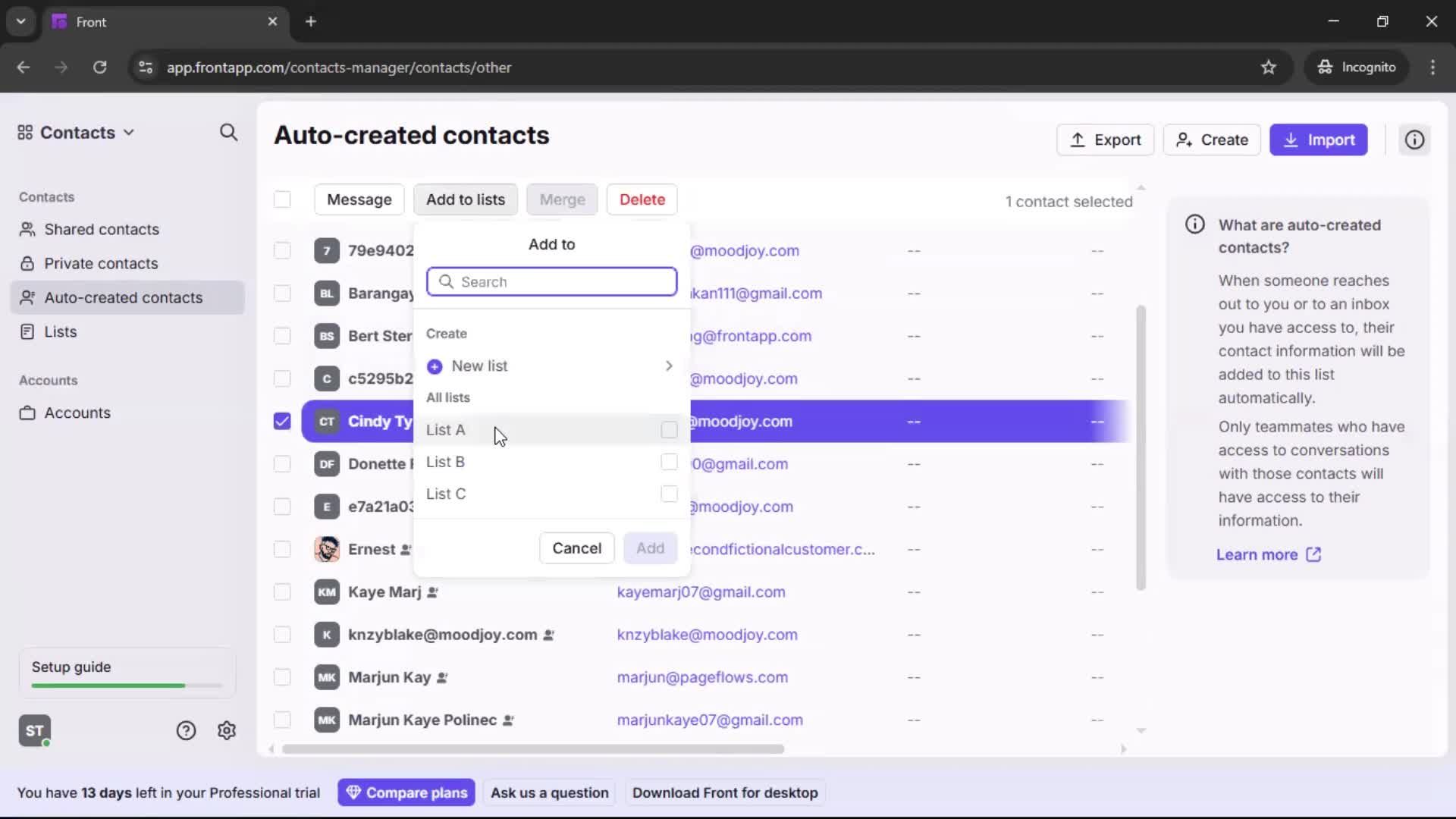Open the browser tab search dropdown
The height and width of the screenshot is (819, 1456).
coord(20,21)
